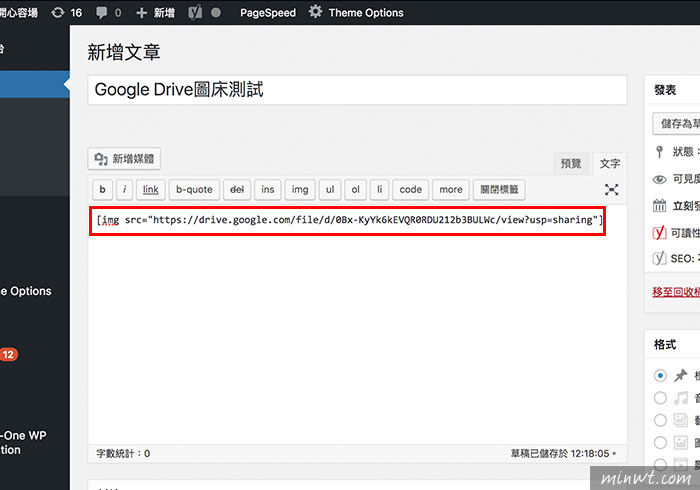The height and width of the screenshot is (490, 700).
Task: Click the plus 新增 new item
Action: click(155, 12)
